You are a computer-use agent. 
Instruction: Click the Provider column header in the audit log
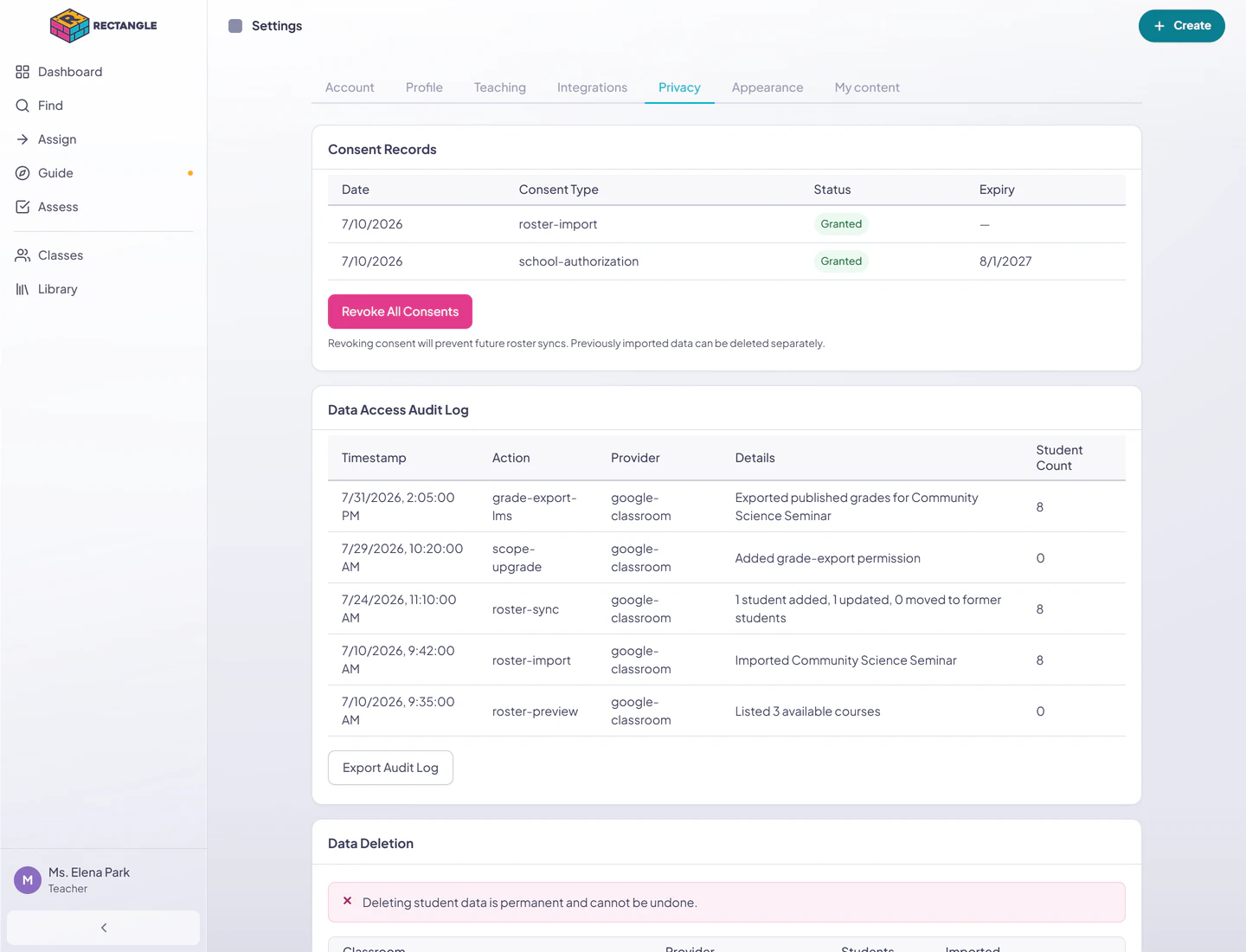click(x=635, y=458)
